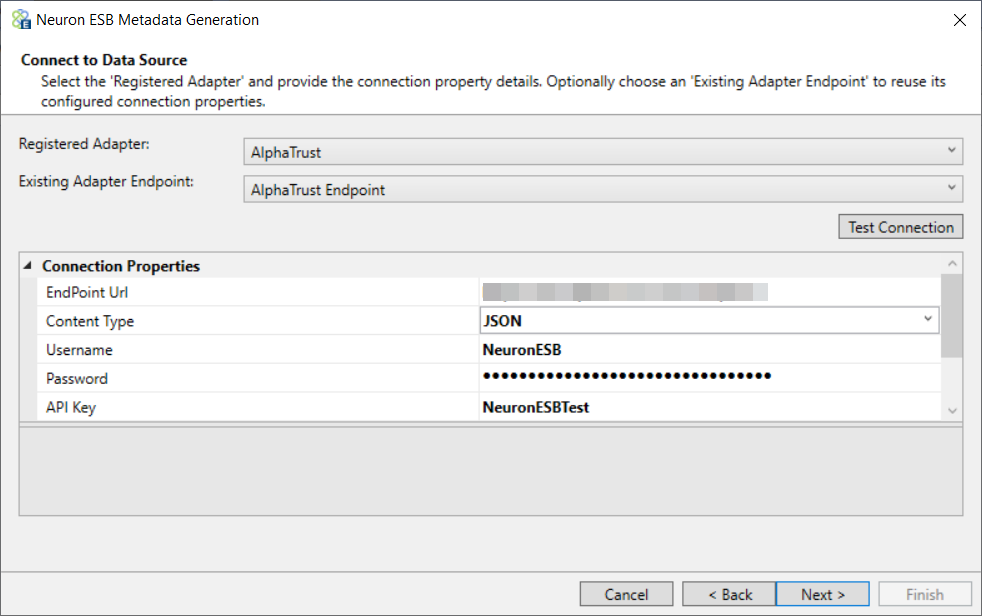Screen dimensions: 982x616
Task: Select the Content Type property label
Action: [90, 321]
